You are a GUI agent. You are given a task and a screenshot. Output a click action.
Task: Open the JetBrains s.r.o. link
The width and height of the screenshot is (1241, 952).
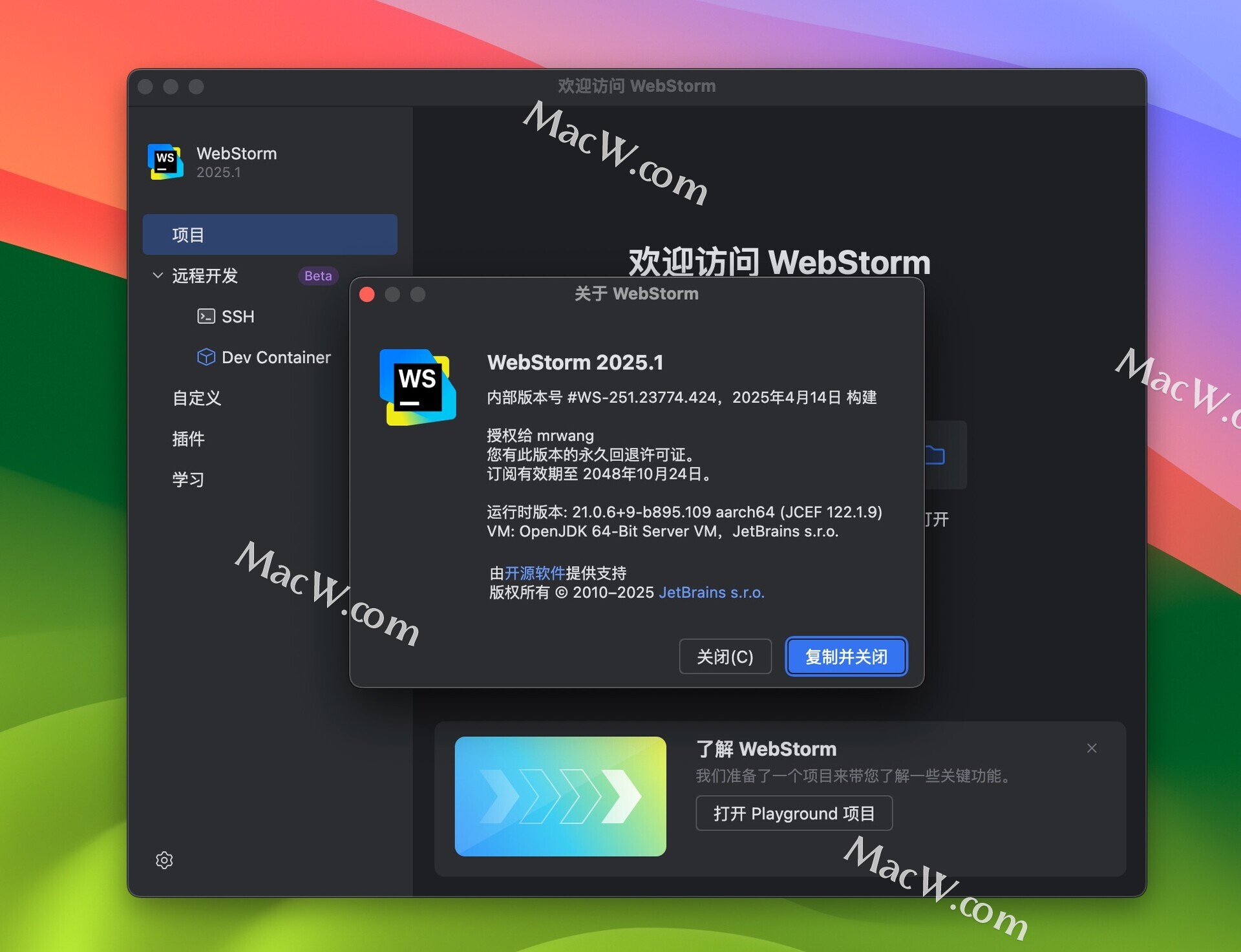[712, 593]
